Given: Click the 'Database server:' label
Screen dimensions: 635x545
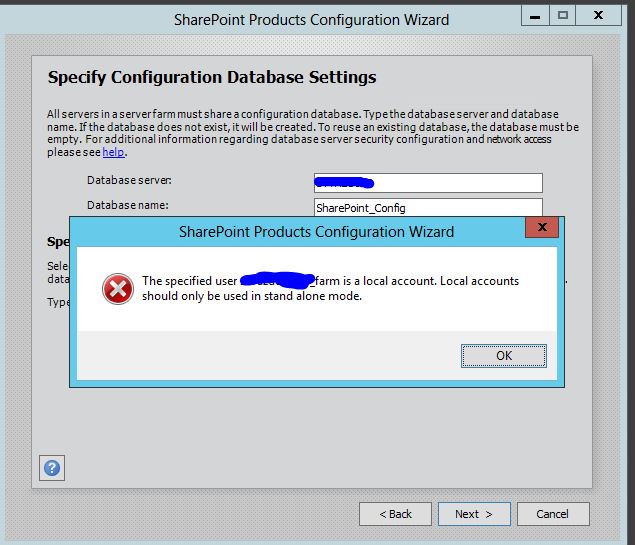Looking at the screenshot, I should [129, 180].
